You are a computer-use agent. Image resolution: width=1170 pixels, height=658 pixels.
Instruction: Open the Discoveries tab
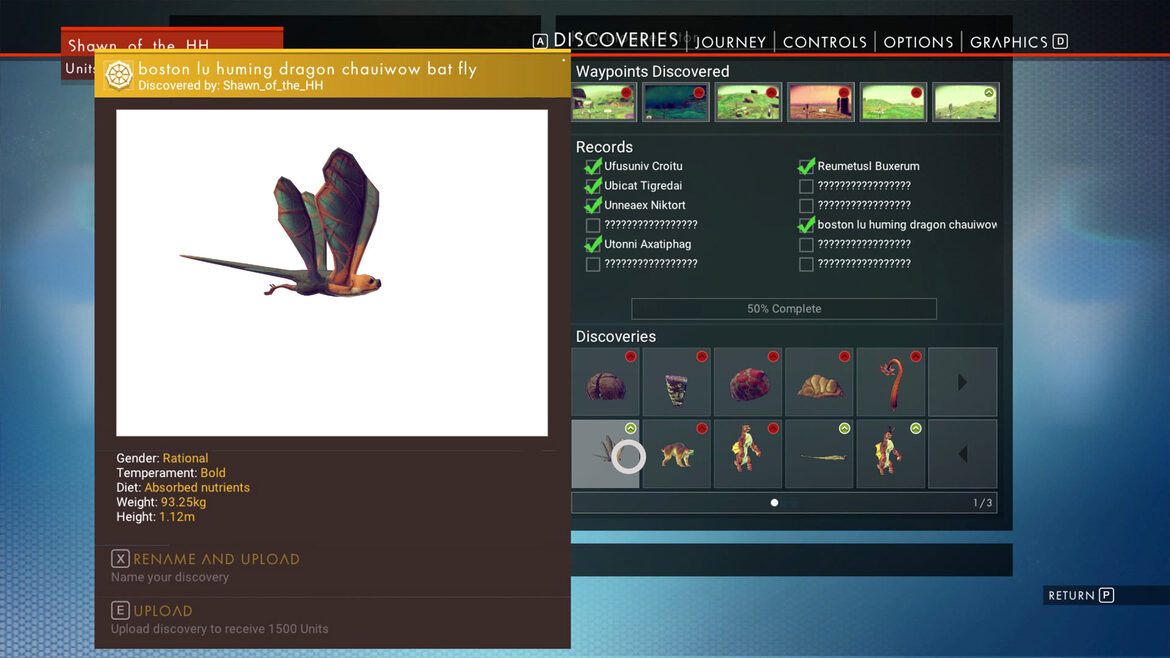(616, 40)
